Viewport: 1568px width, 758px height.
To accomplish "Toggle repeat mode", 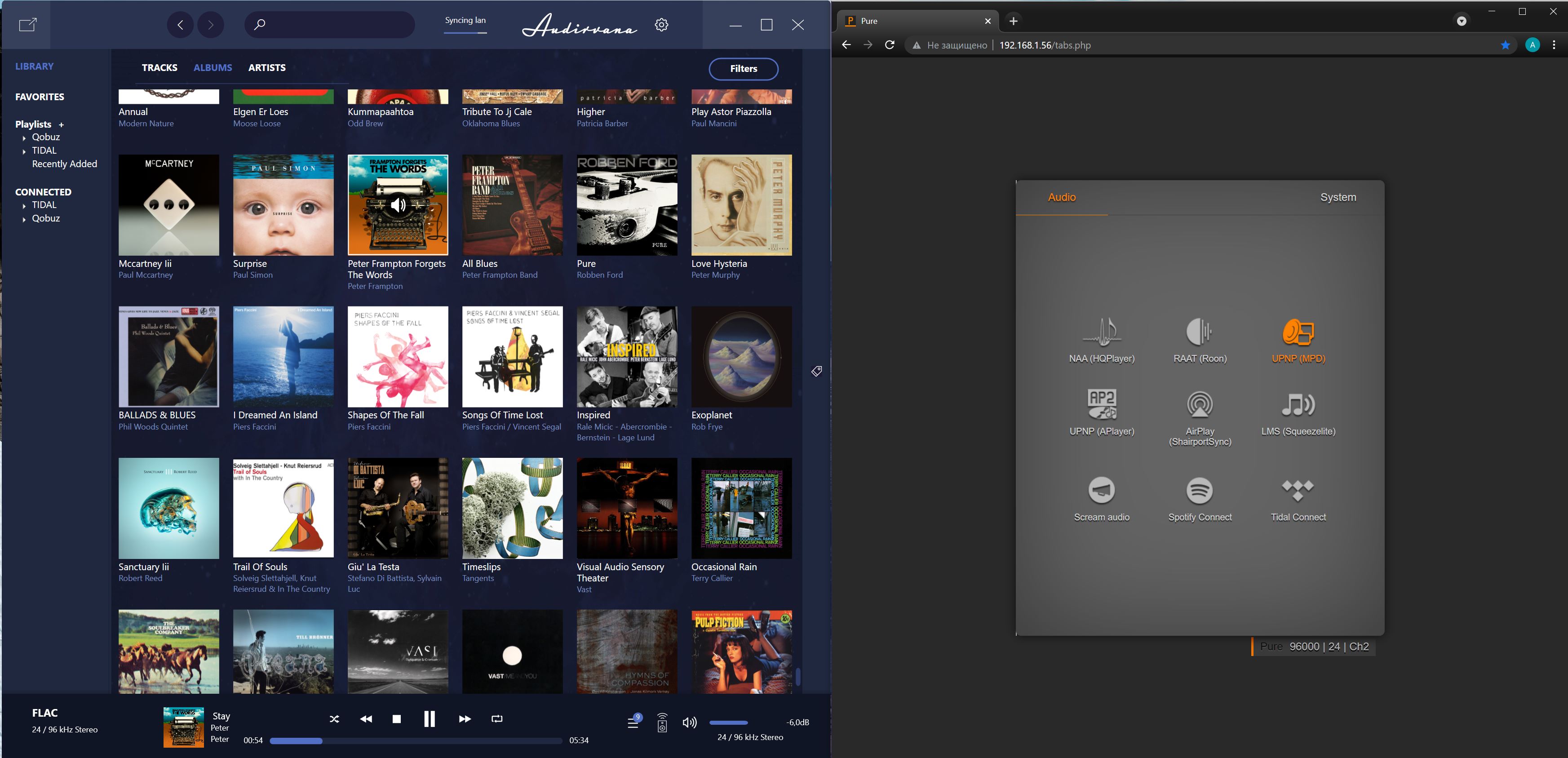I will (497, 719).
